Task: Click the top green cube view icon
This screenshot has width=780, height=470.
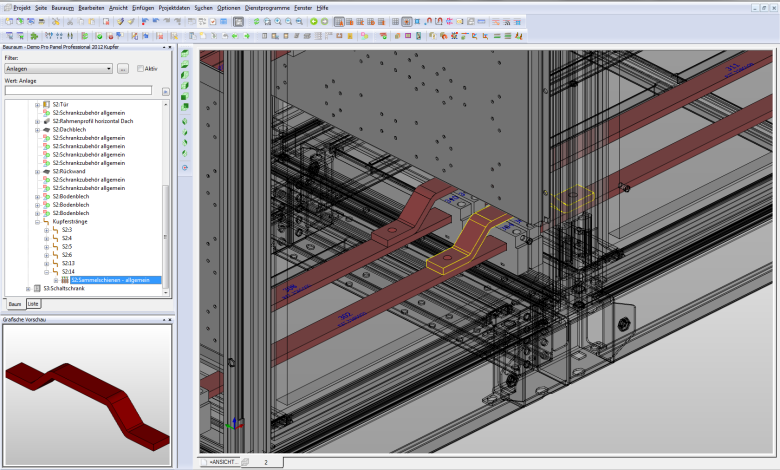Action: pyautogui.click(x=185, y=52)
